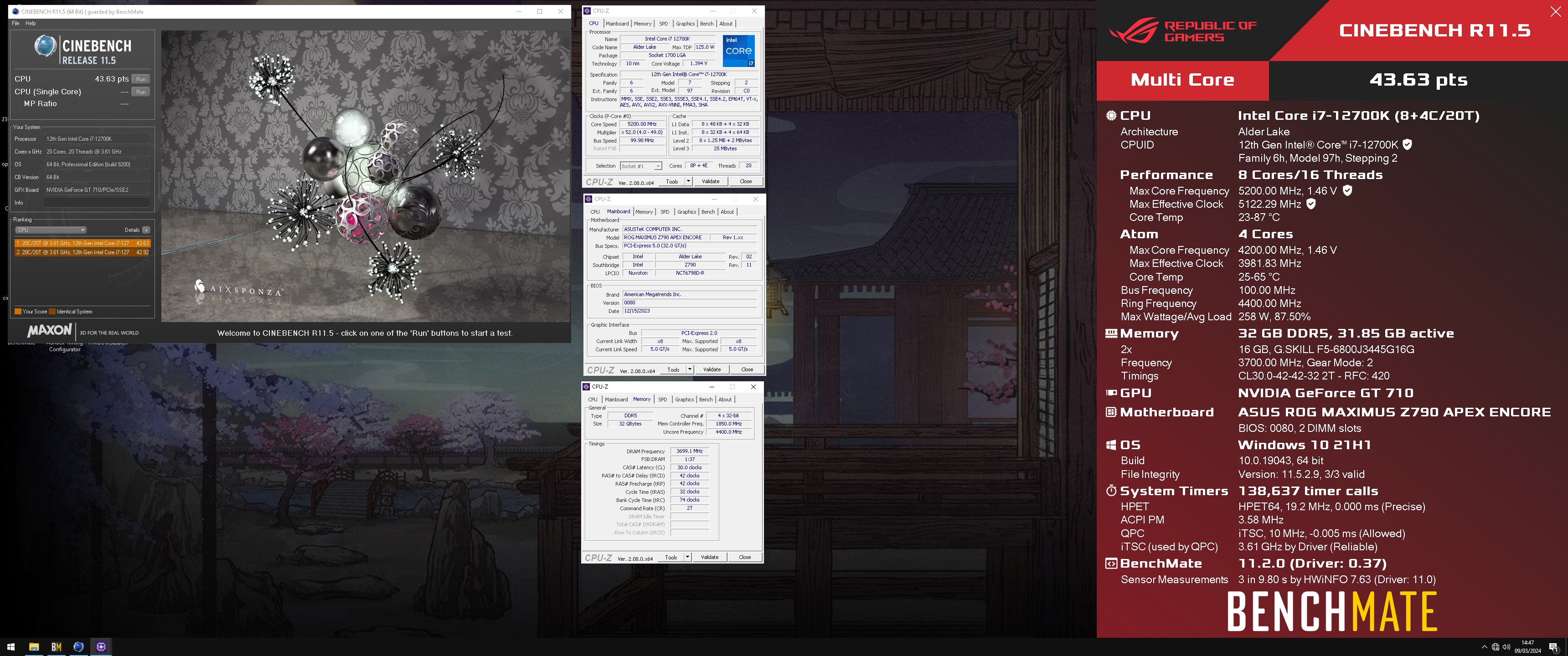This screenshot has width=1568, height=656.
Task: Switch to Mainboard tab in top CPU-Z window
Action: 617,24
